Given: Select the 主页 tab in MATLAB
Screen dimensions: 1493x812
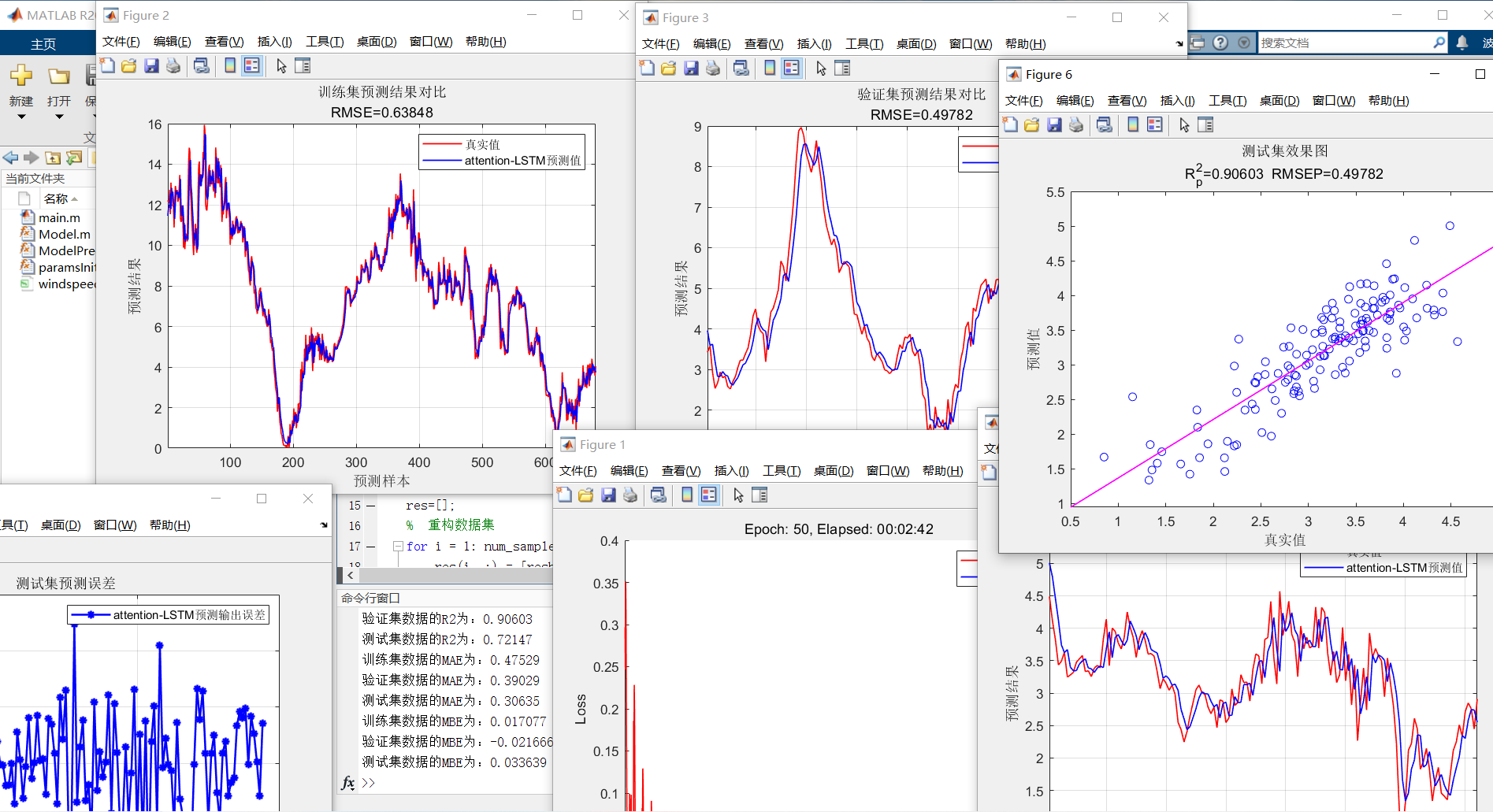Looking at the screenshot, I should [x=43, y=44].
